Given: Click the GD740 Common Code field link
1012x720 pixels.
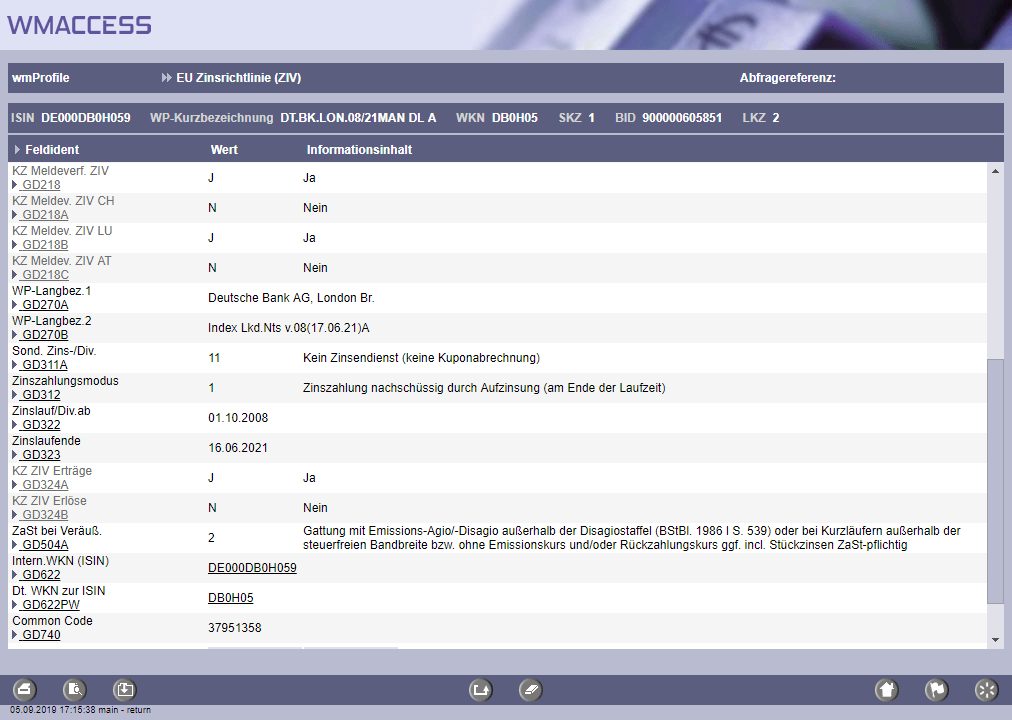Looking at the screenshot, I should (42, 635).
